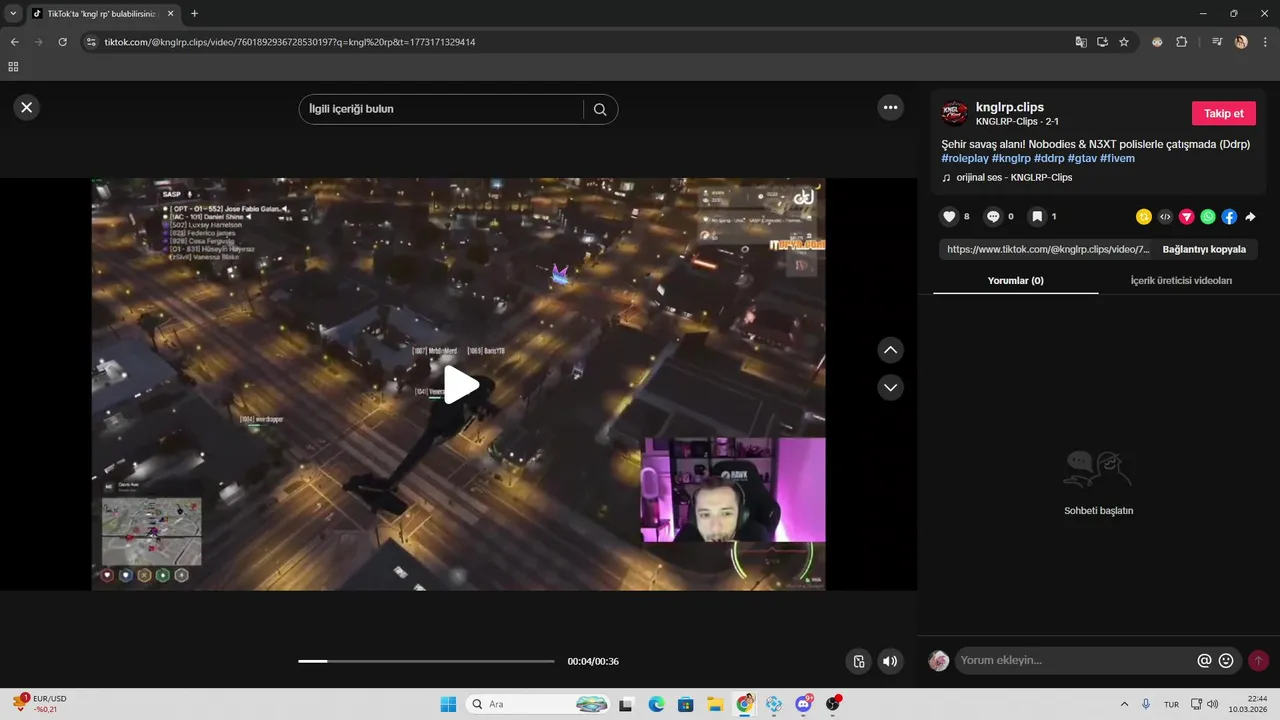Image resolution: width=1280 pixels, height=720 pixels.
Task: Switch to the 'Yorumlar (0)' tab
Action: pos(1015,280)
